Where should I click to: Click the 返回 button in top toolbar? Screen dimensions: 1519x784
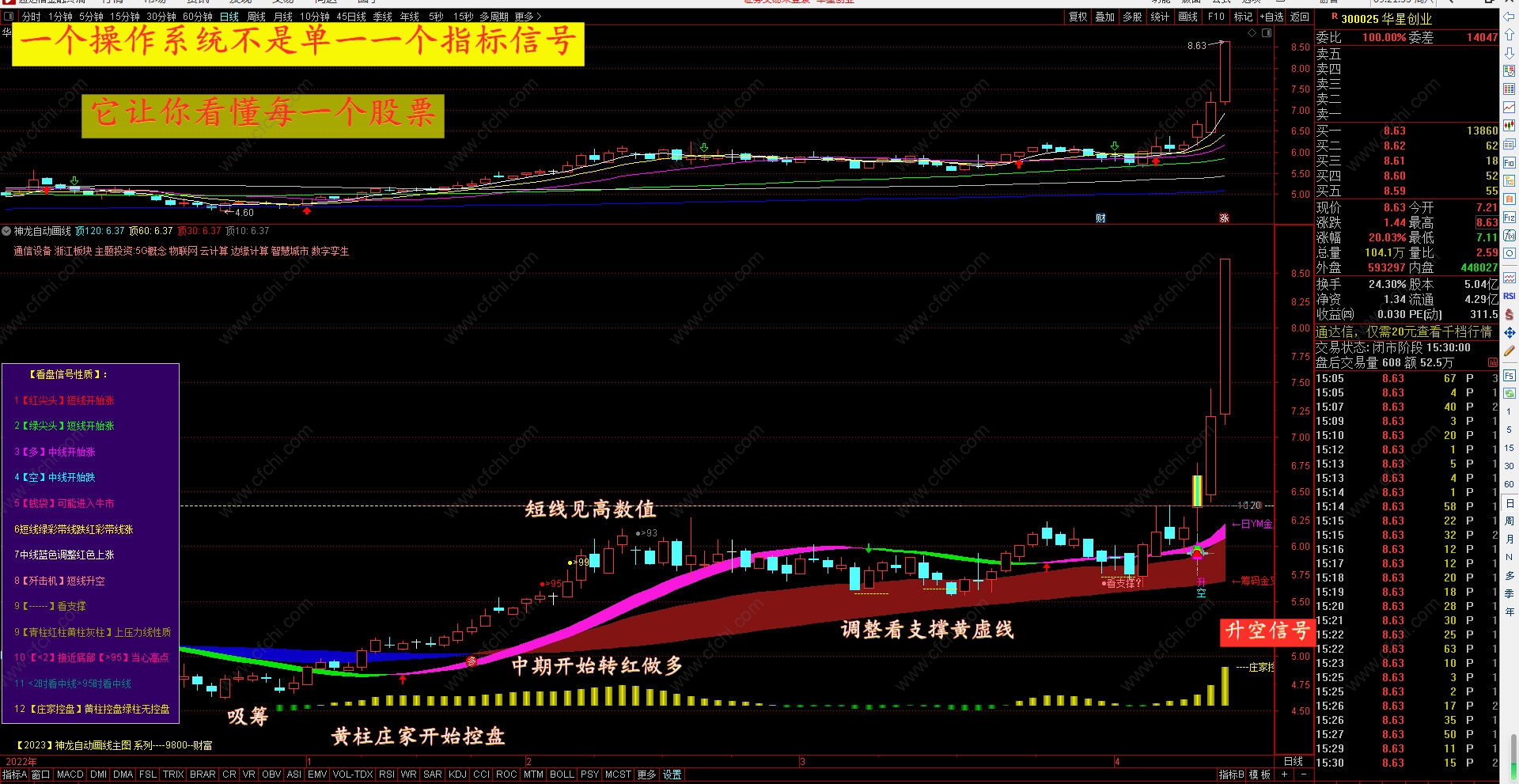[x=1300, y=17]
